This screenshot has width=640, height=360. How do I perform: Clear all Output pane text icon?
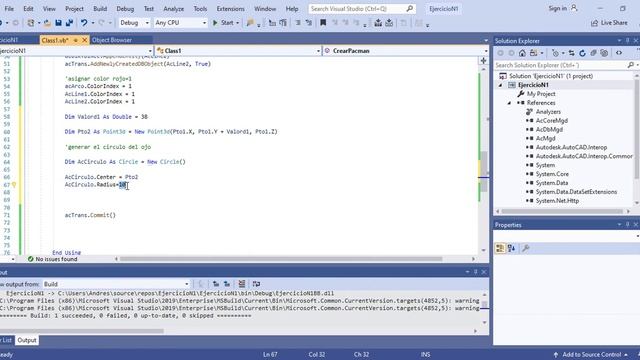click(x=242, y=284)
